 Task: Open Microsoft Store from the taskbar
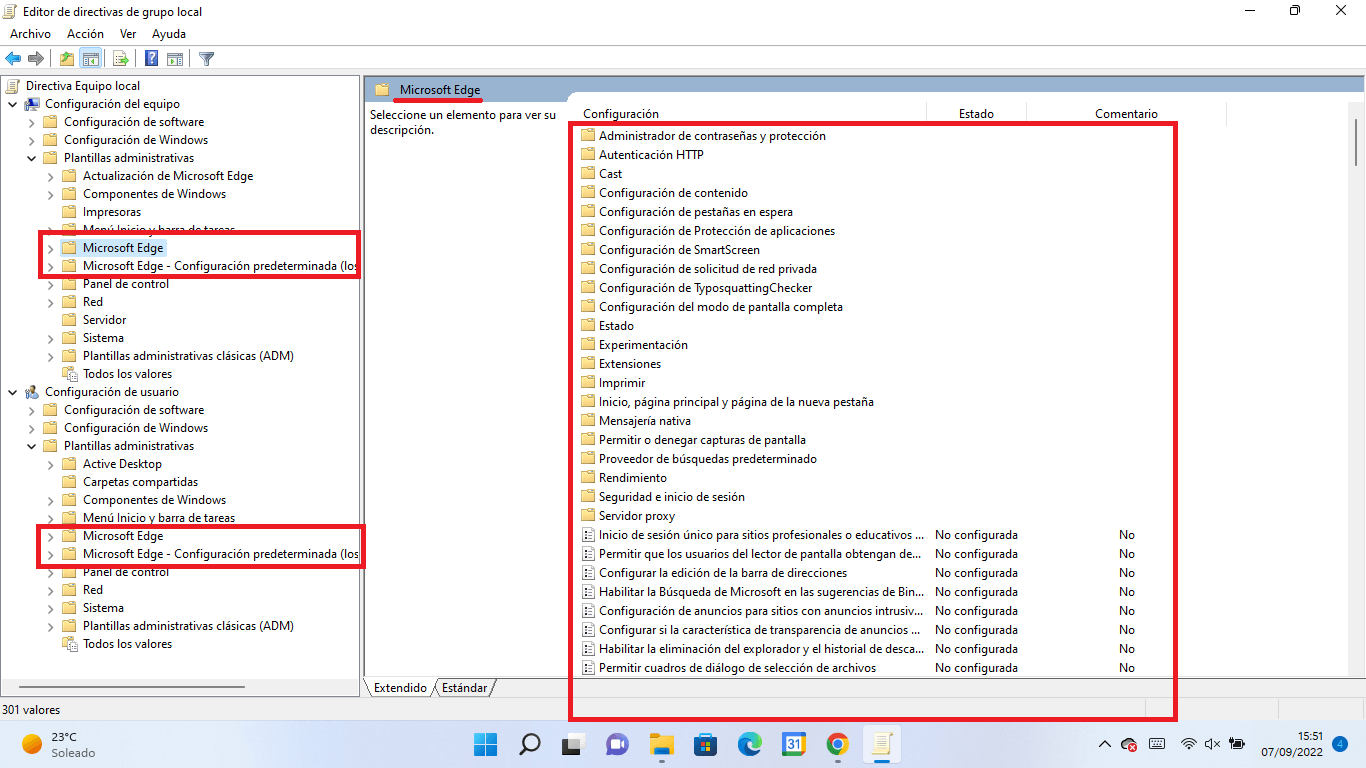point(706,744)
